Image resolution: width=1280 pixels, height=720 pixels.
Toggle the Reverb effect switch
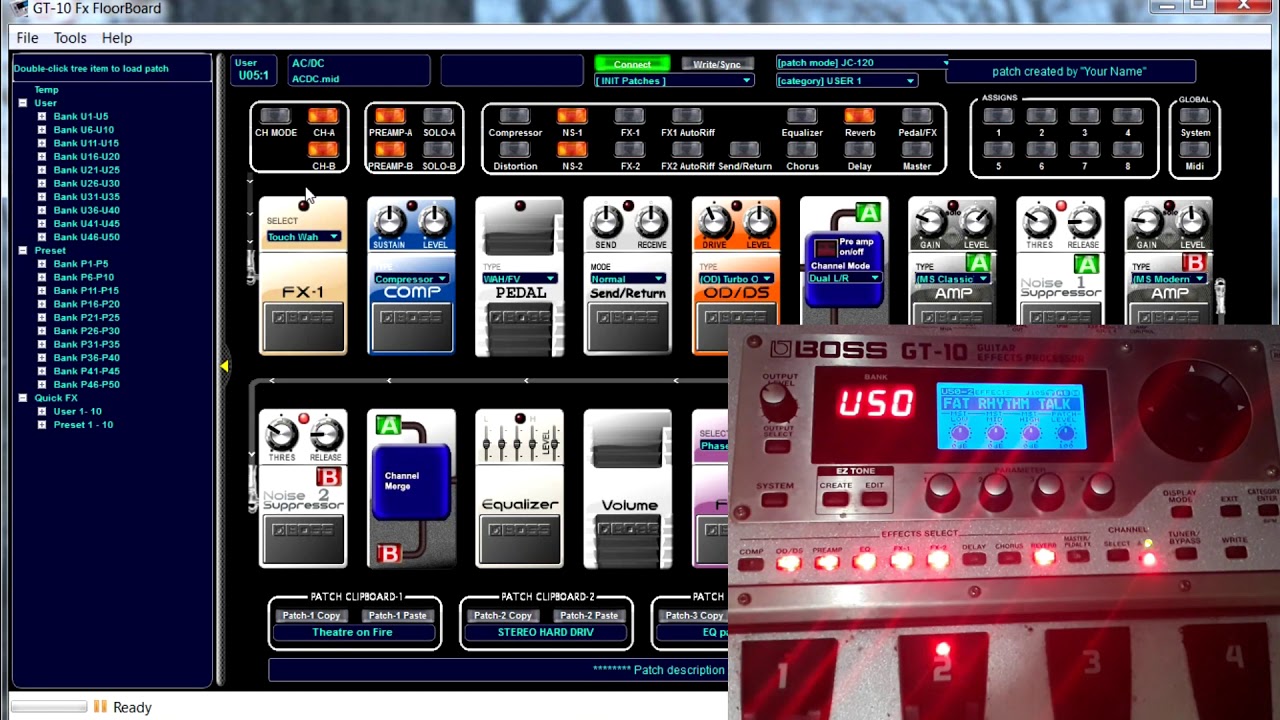point(859,116)
